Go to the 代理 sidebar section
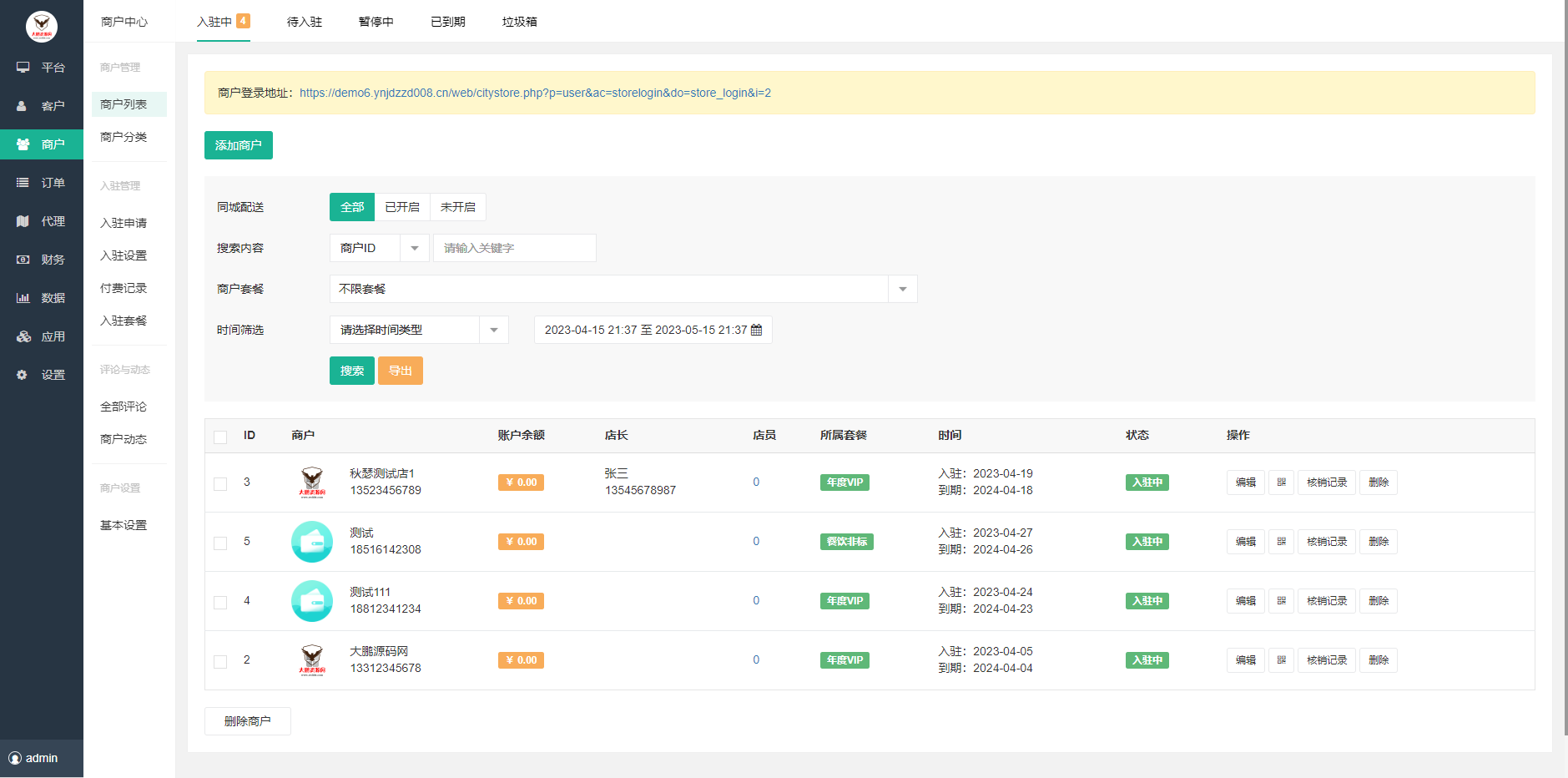The image size is (1568, 778). [42, 220]
